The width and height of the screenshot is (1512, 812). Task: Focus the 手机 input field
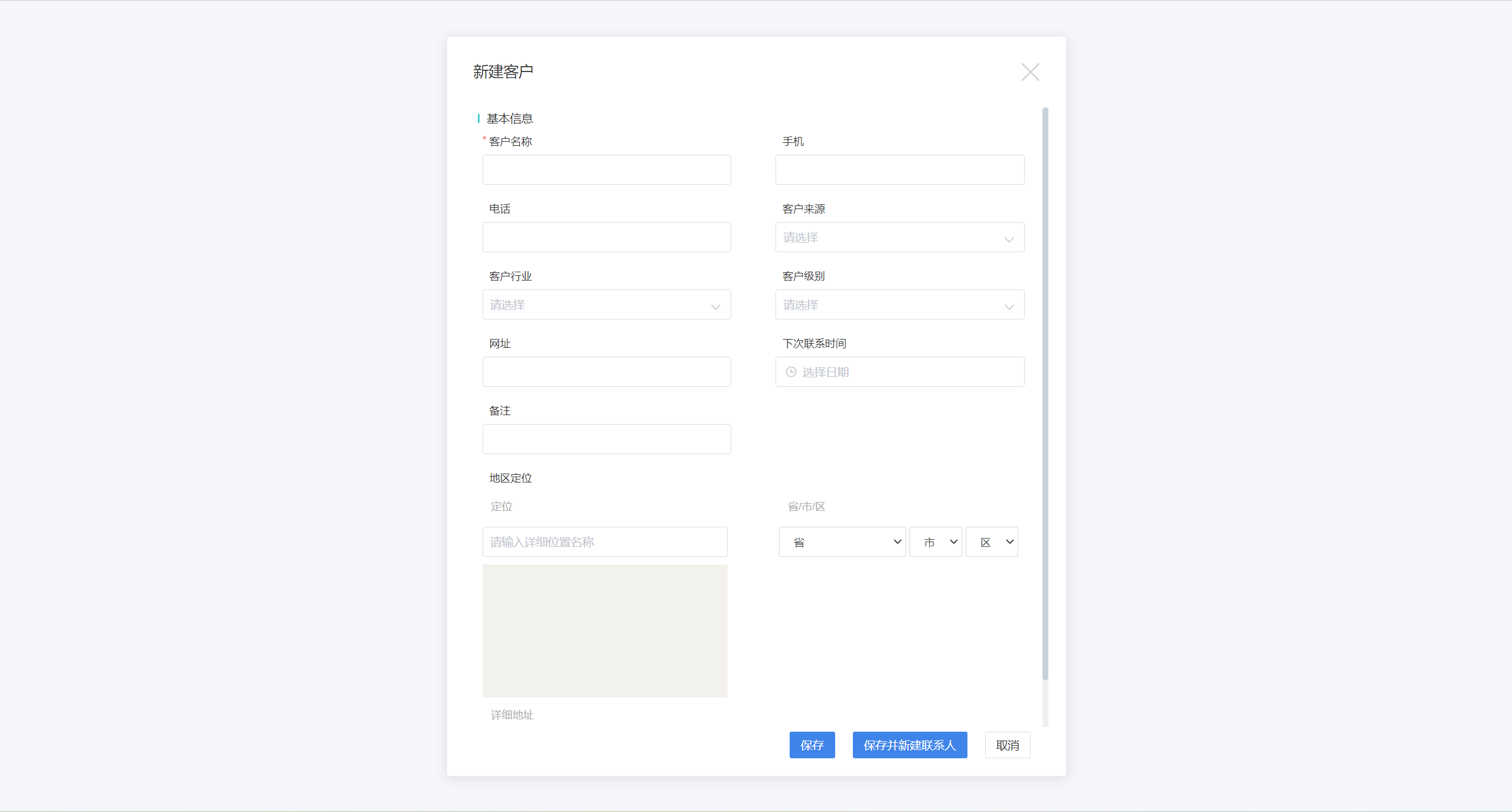(x=900, y=170)
